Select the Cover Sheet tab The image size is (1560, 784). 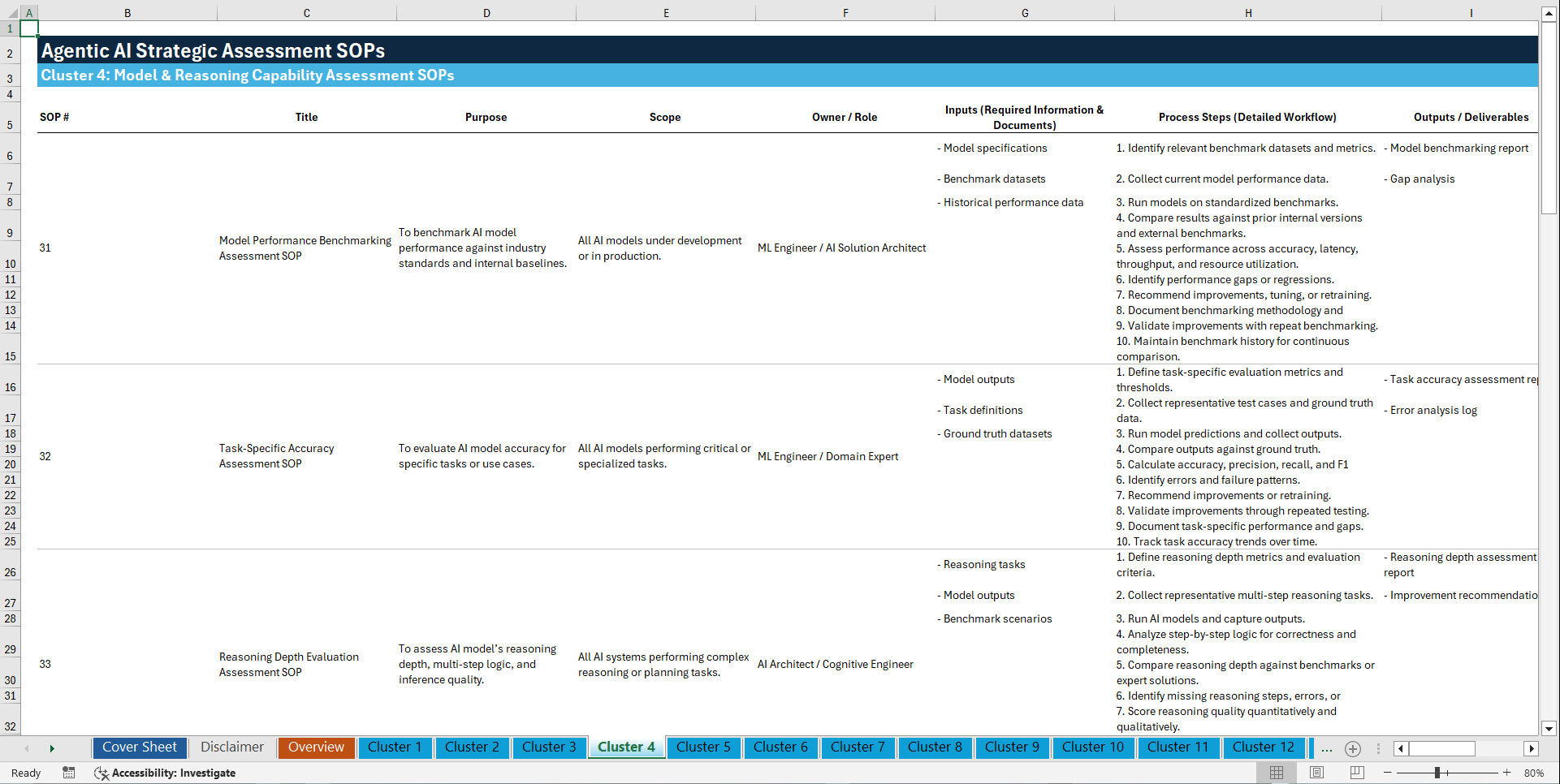139,747
